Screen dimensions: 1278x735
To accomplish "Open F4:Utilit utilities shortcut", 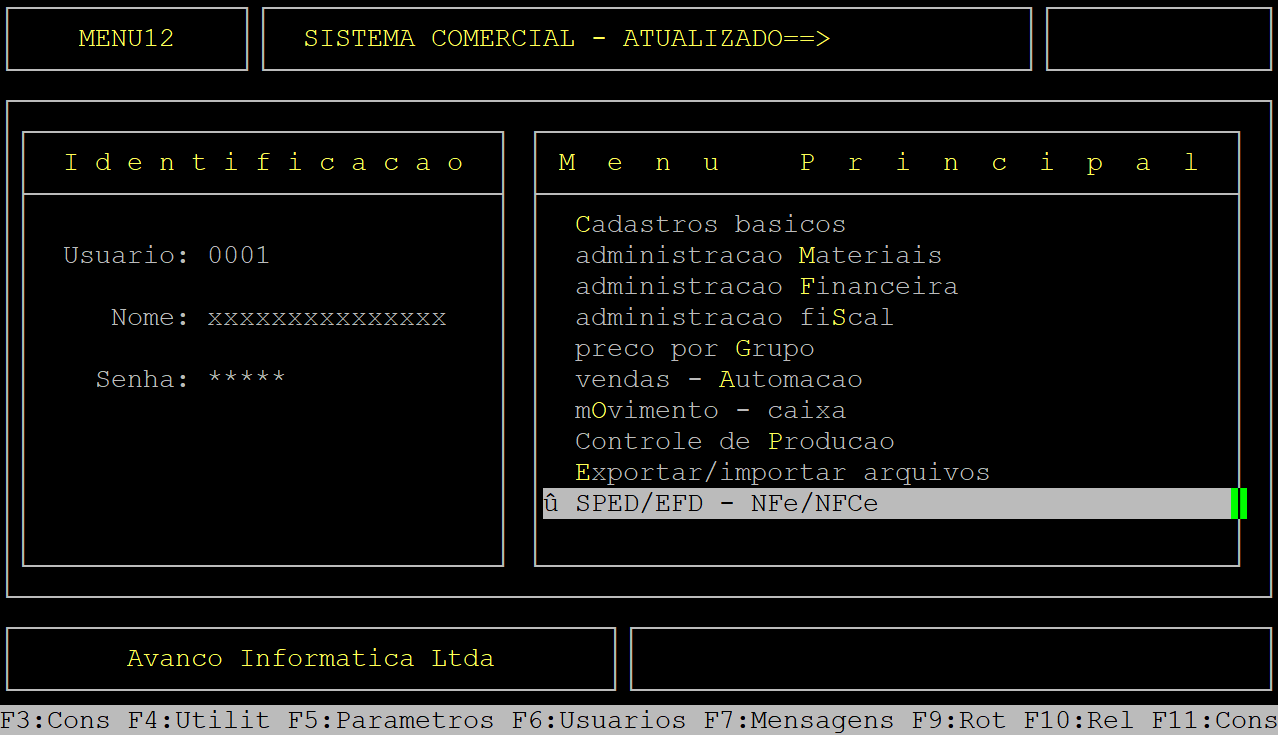I will pos(199,720).
